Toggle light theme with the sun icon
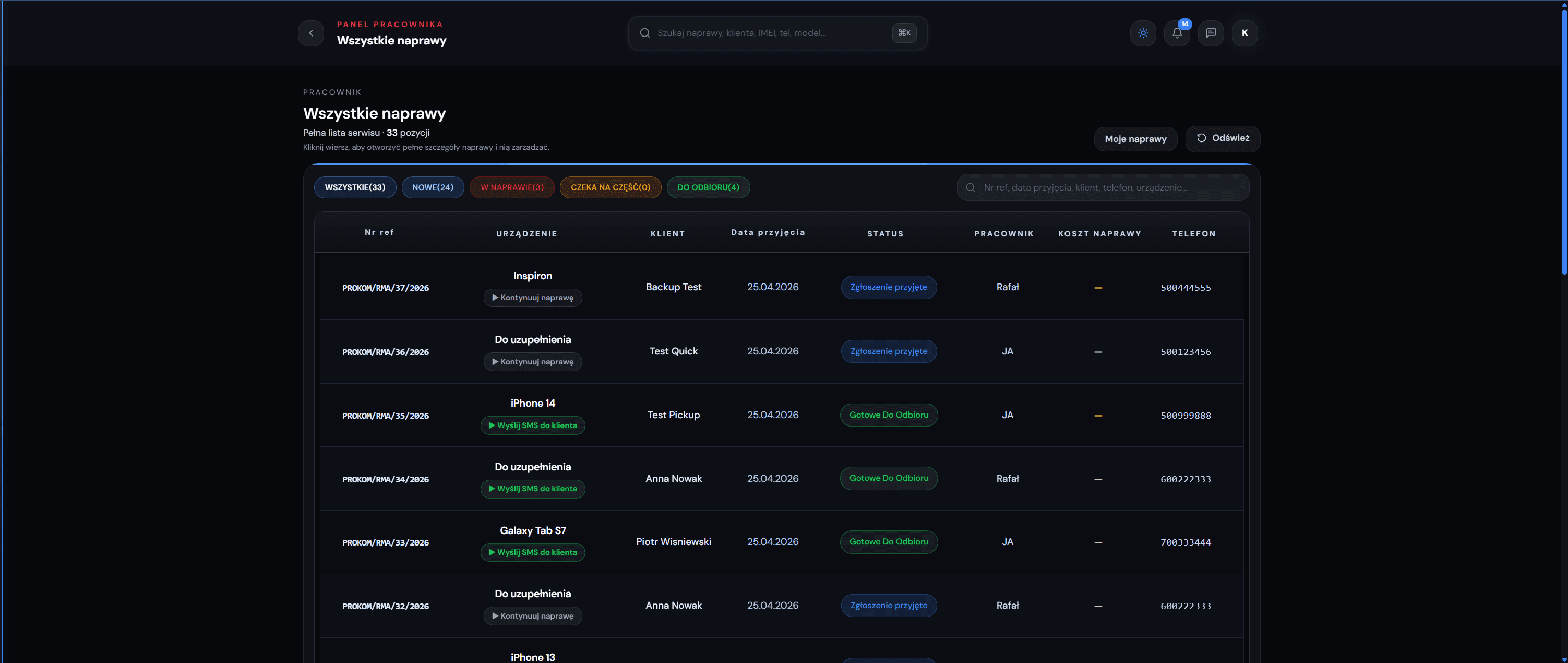Screen dimensions: 1568x663 1143,33
